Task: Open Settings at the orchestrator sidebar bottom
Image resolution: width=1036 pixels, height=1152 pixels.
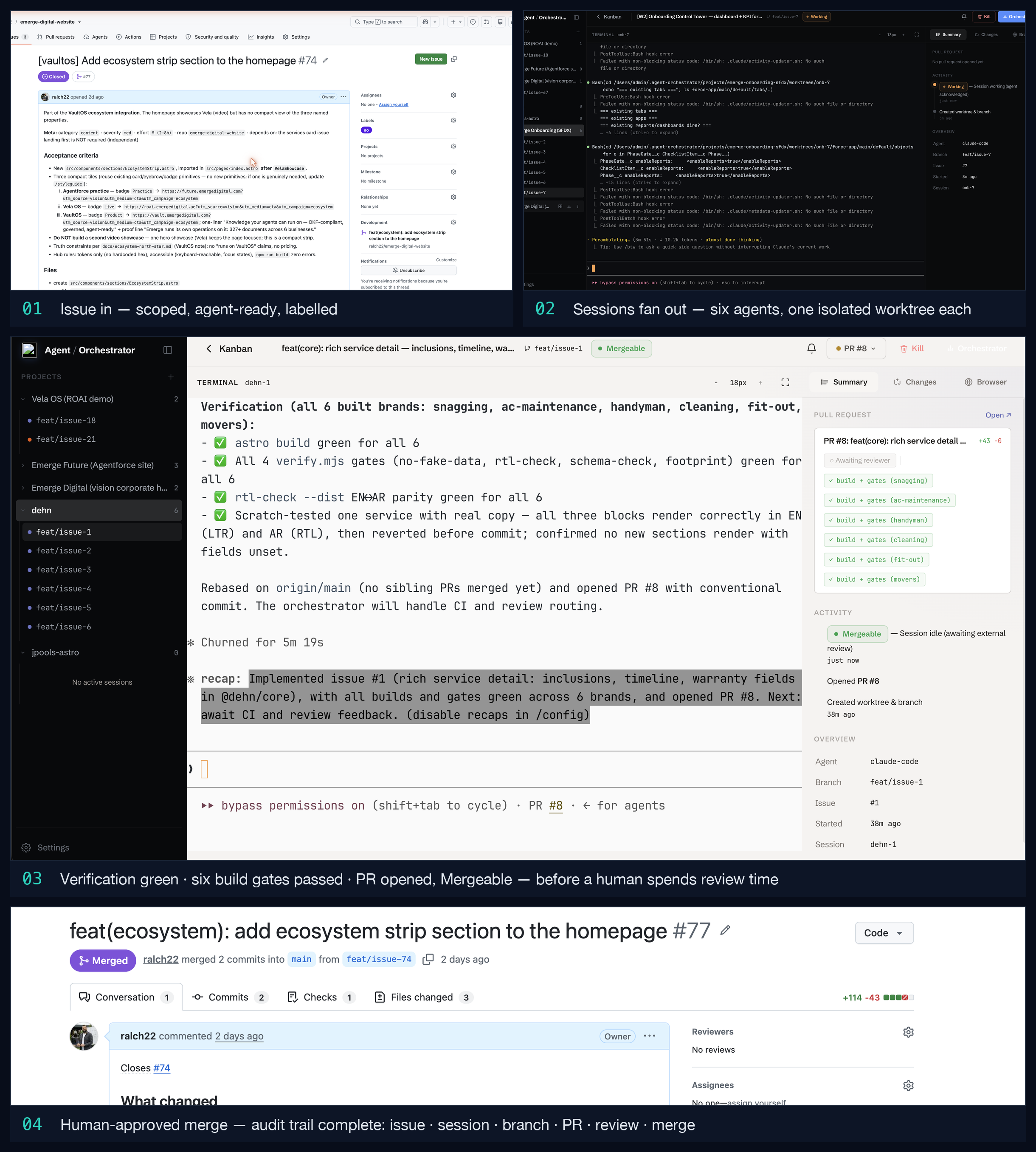Action: [x=45, y=847]
